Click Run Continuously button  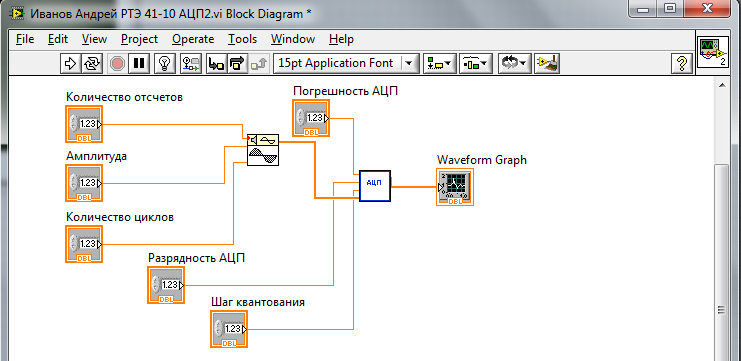point(92,63)
